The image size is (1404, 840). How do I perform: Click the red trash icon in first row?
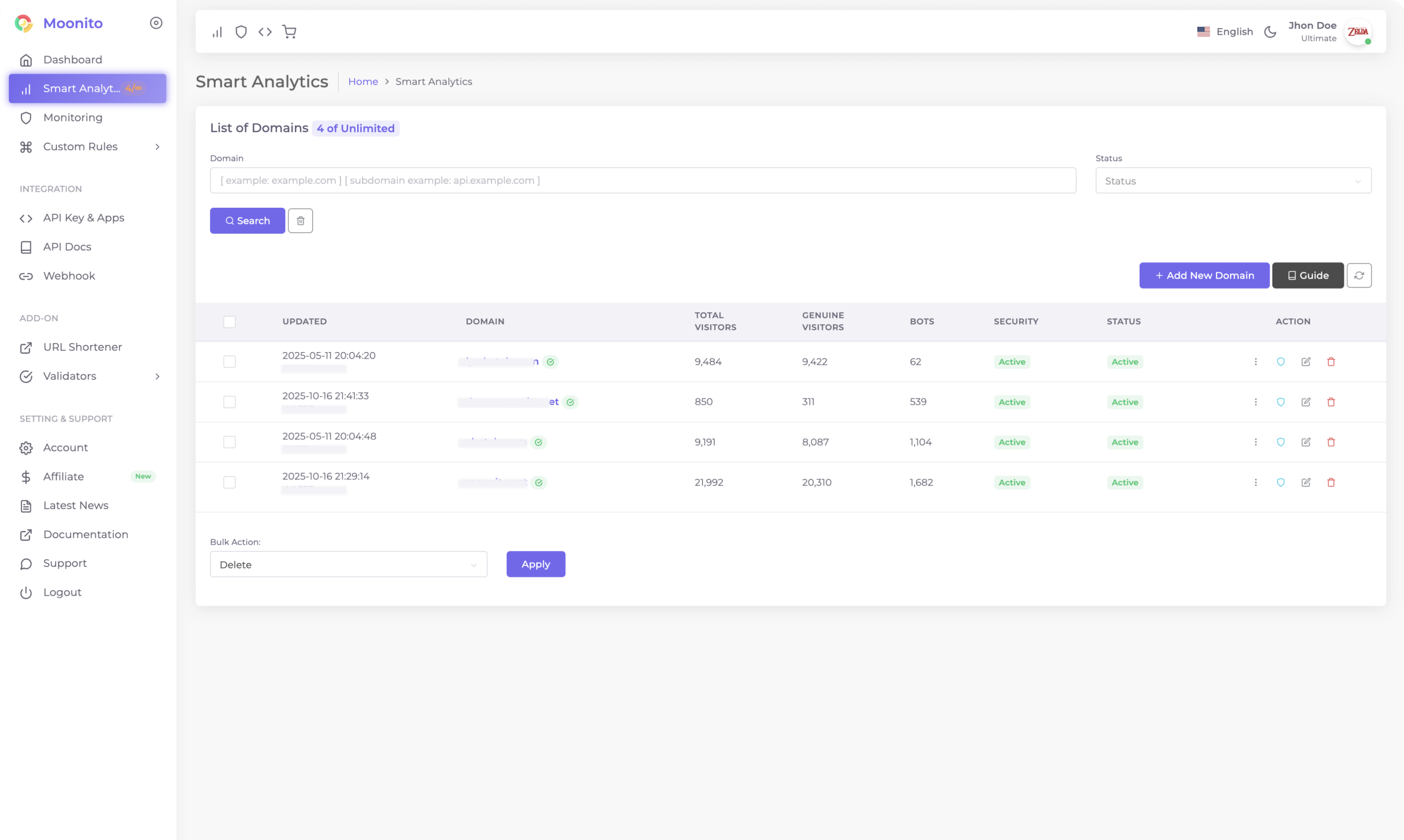coord(1331,362)
